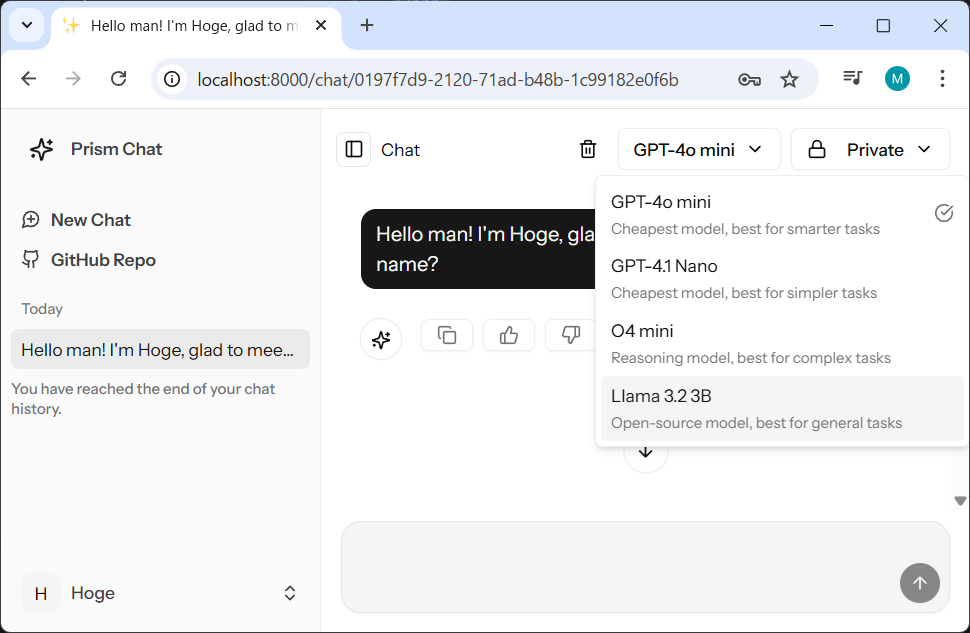Open the GitHub Repo link
This screenshot has width=970, height=633.
(x=103, y=260)
